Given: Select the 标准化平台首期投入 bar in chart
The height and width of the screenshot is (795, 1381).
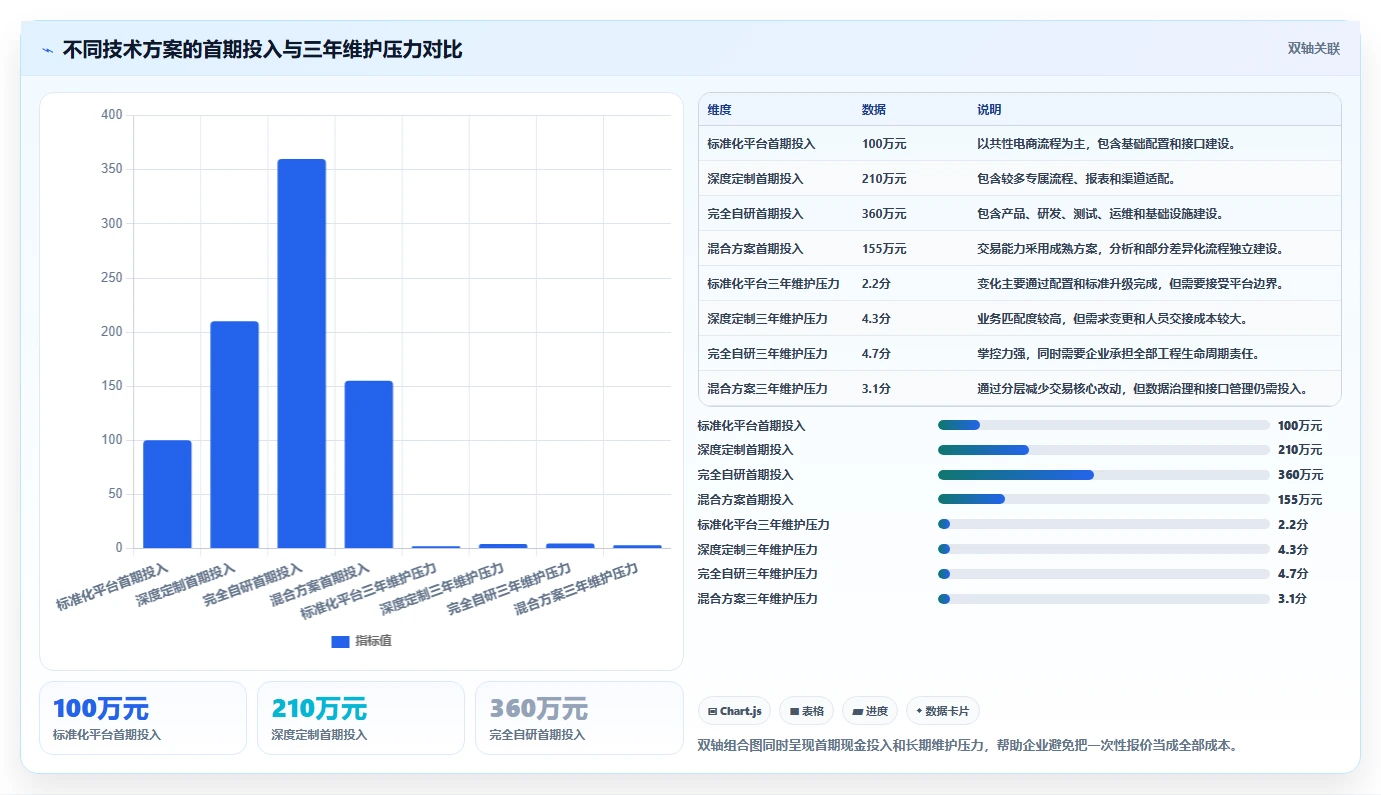Looking at the screenshot, I should tap(167, 494).
